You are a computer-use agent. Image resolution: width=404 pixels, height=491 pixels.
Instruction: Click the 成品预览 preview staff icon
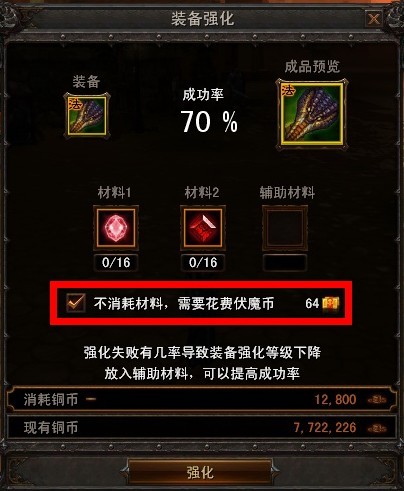[312, 114]
